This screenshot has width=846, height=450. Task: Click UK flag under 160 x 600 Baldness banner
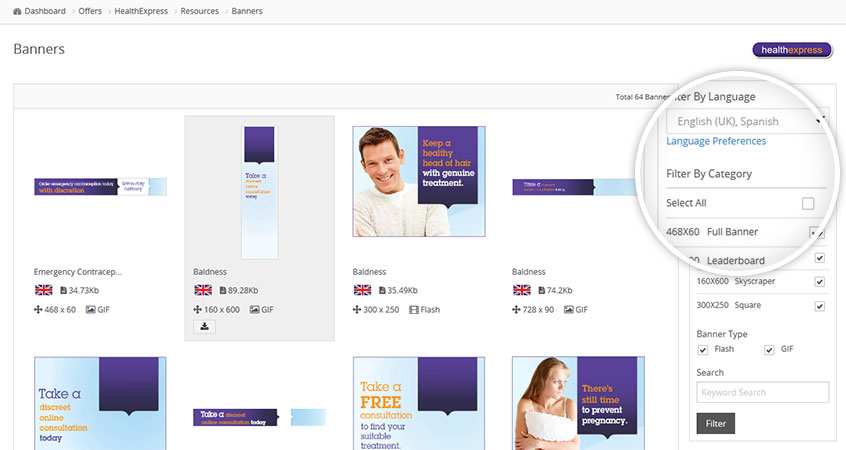tap(203, 290)
